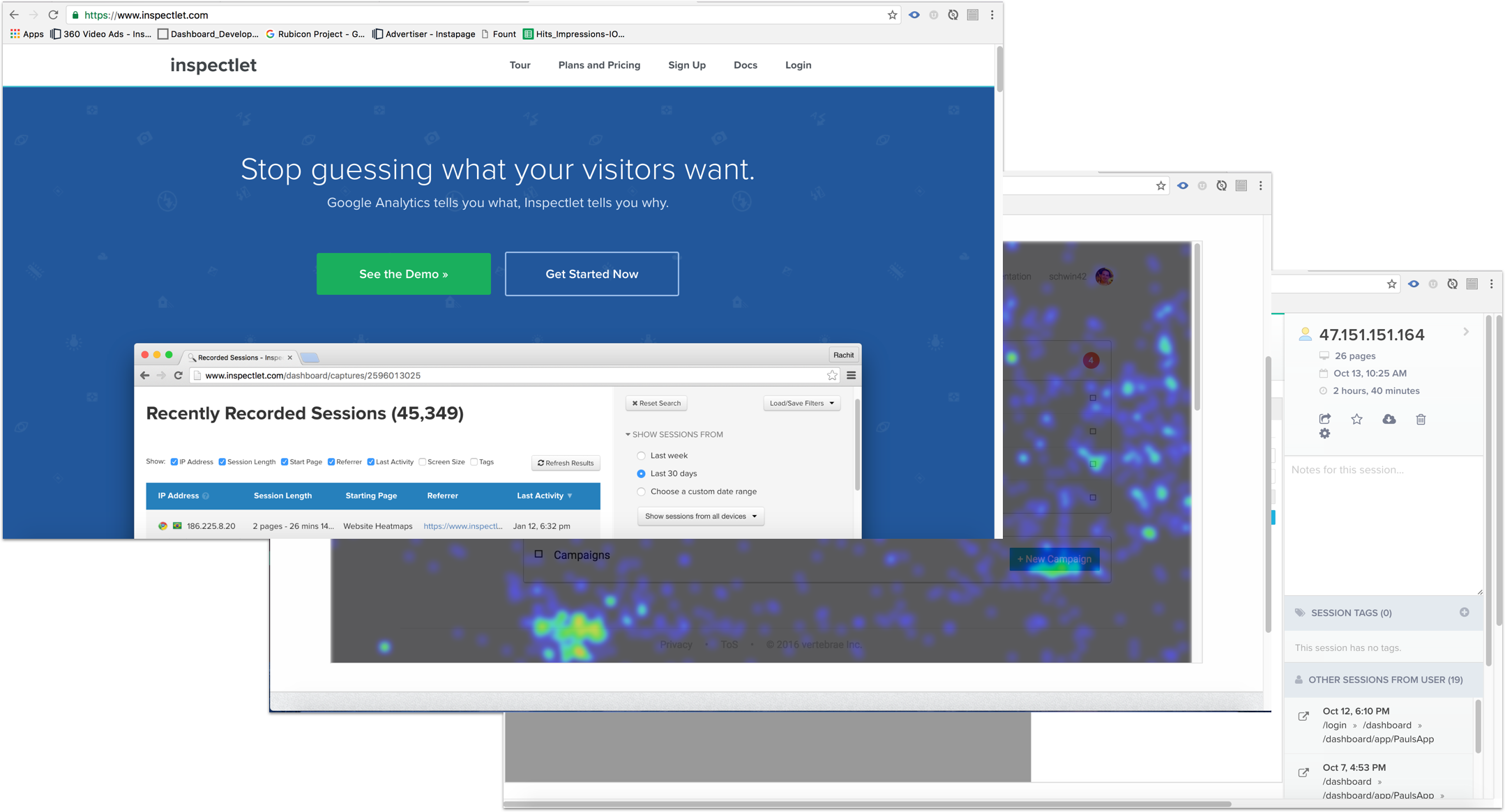Toggle the Last Activity column checkbox
The height and width of the screenshot is (812, 1505).
pos(370,462)
